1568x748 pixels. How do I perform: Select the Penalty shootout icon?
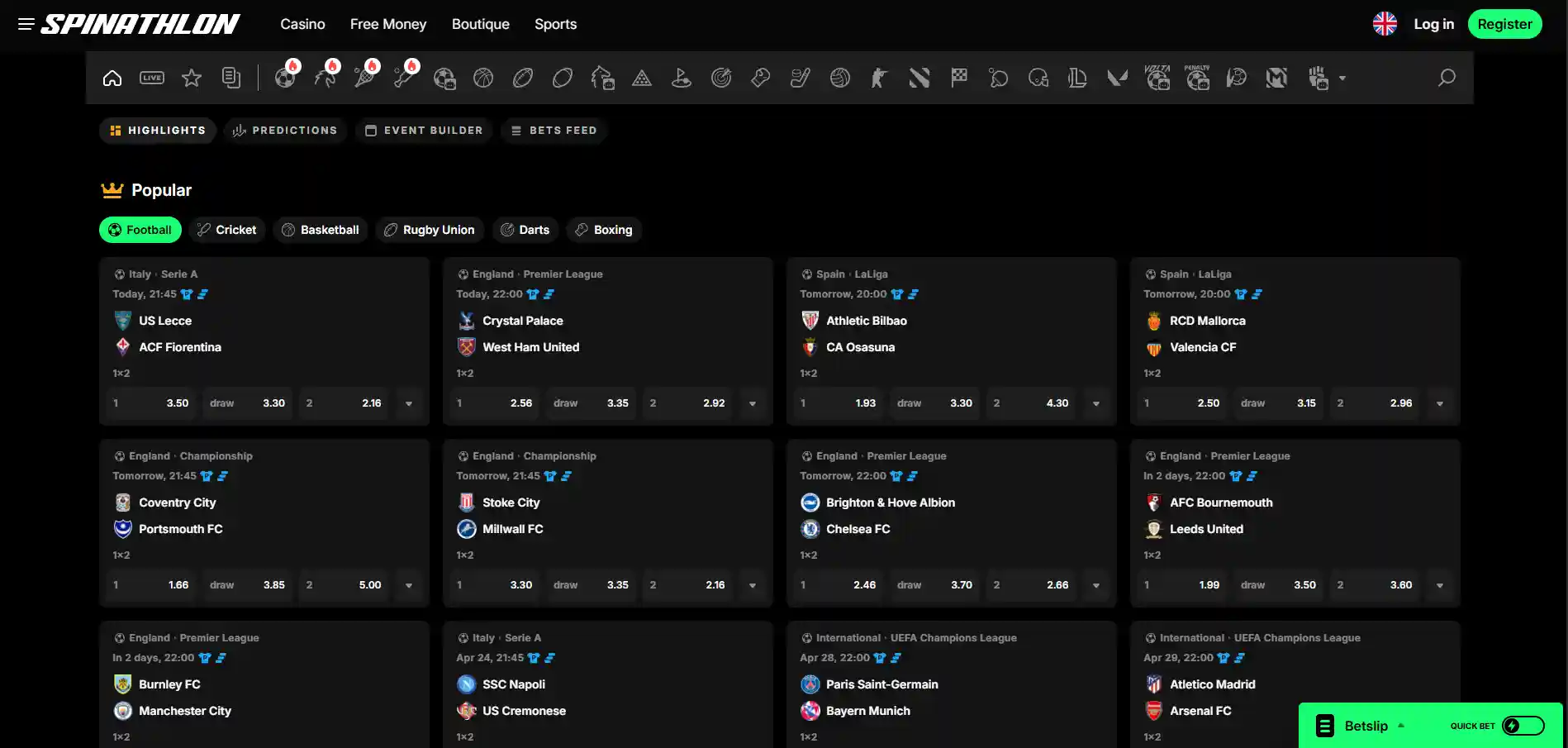(1197, 77)
